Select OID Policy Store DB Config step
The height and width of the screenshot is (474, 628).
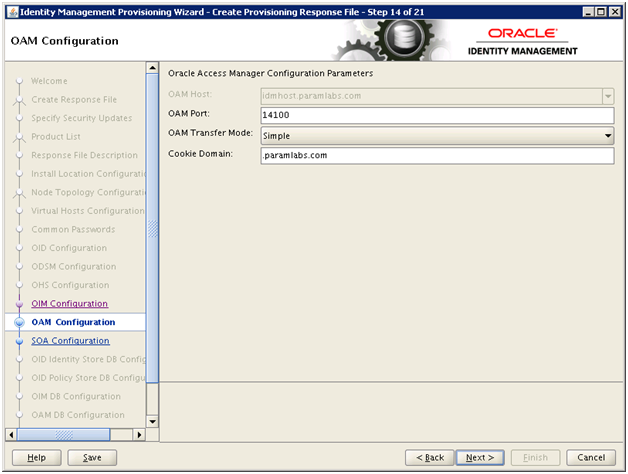point(89,378)
